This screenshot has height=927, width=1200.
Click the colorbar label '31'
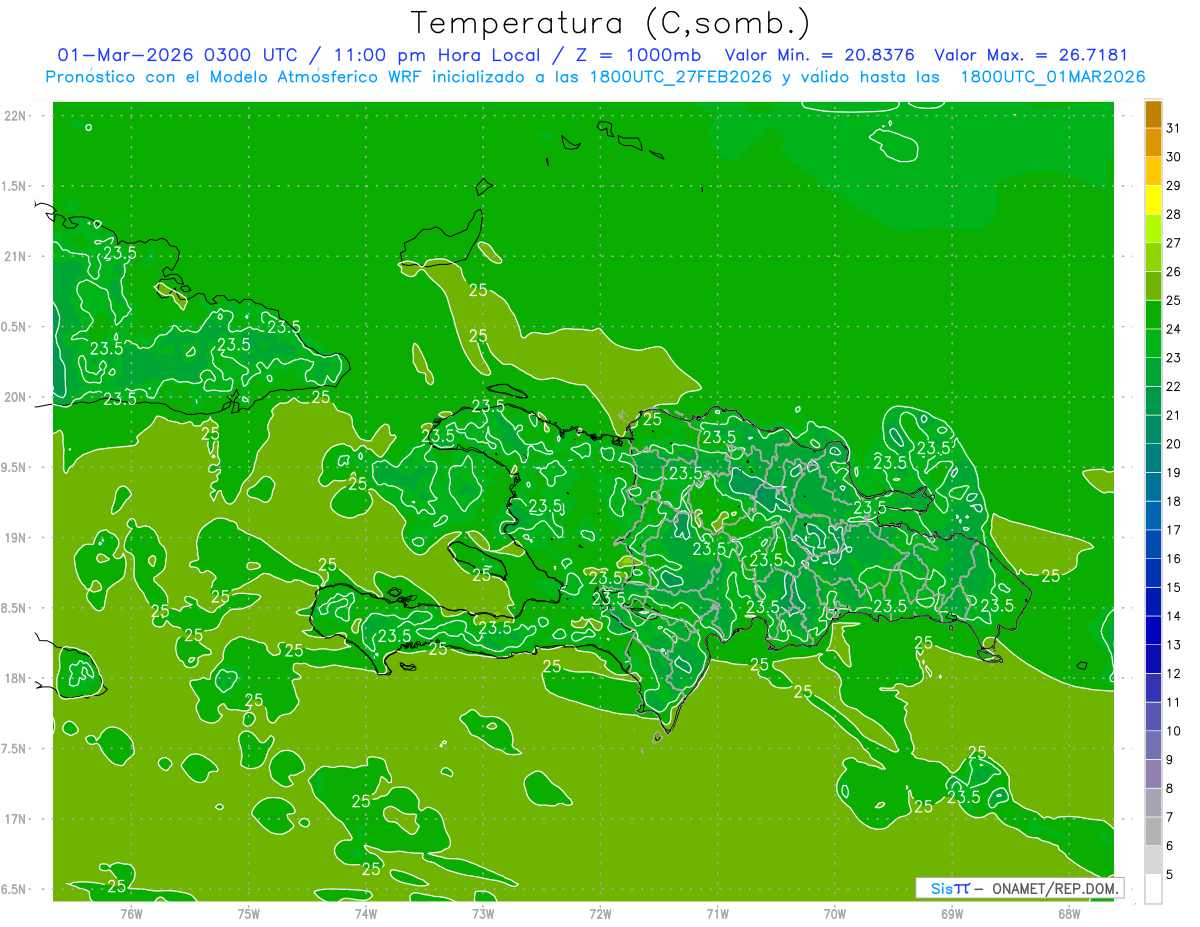1174,128
